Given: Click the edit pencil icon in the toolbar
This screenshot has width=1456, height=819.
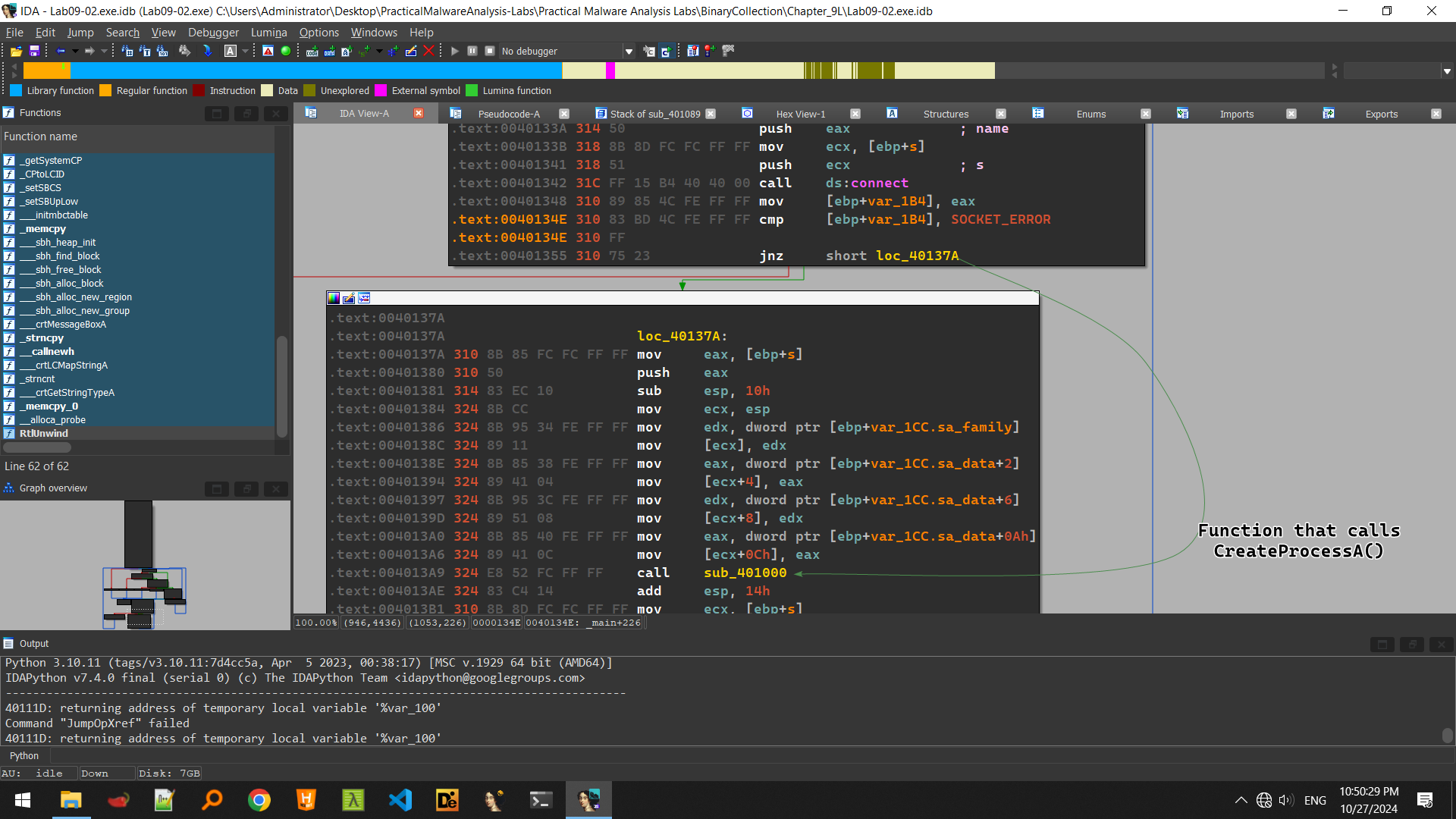Looking at the screenshot, I should pyautogui.click(x=411, y=51).
